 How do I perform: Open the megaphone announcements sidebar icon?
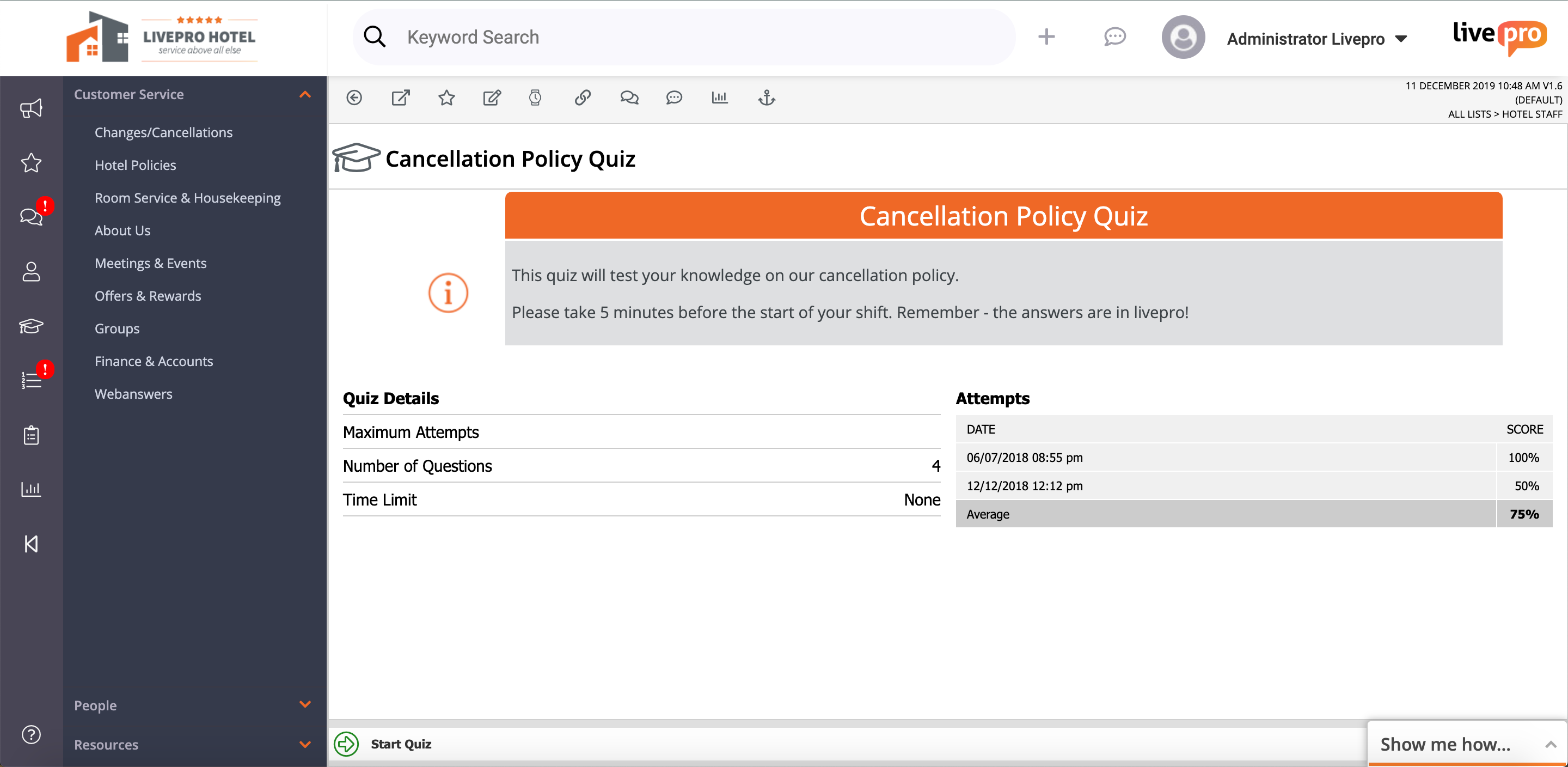pos(31,108)
